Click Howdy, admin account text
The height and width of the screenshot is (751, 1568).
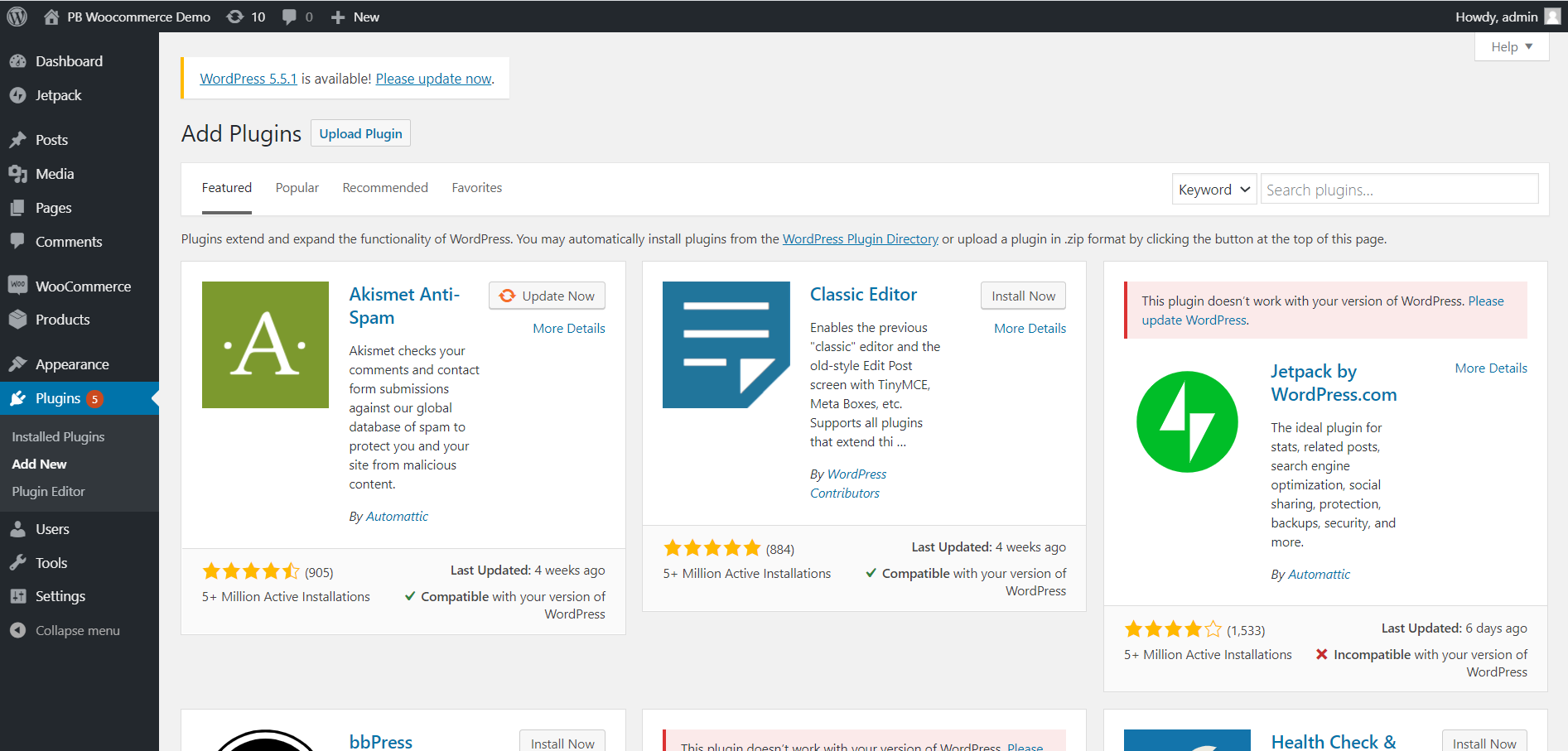[x=1496, y=17]
